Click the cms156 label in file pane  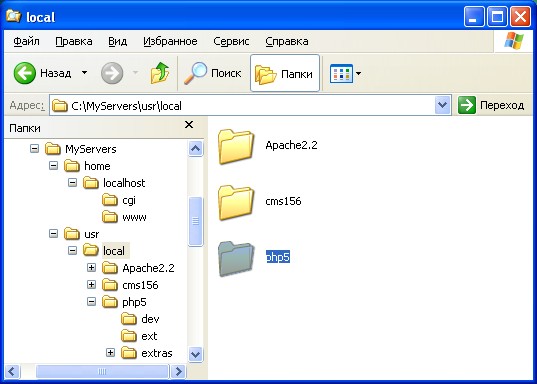283,201
